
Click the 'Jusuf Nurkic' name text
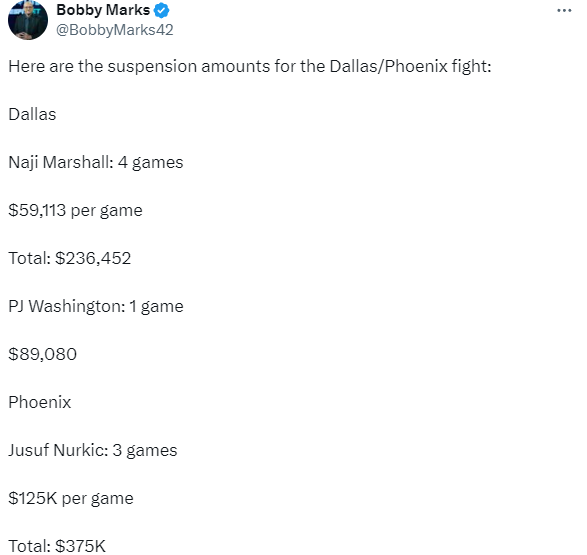coord(58,450)
